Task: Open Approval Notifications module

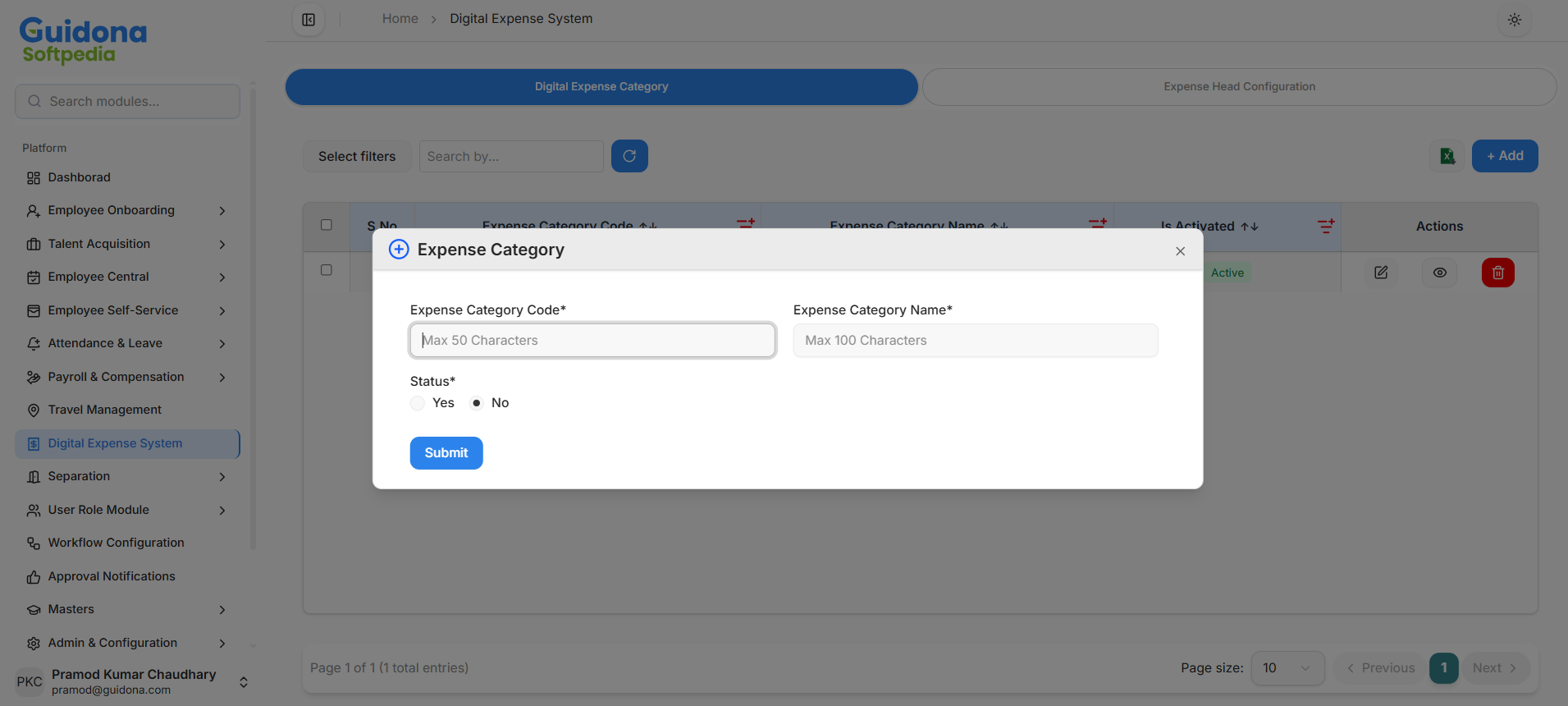Action: tap(127, 576)
